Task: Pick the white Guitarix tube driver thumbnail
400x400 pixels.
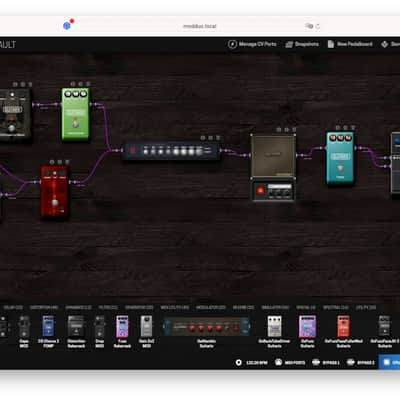Action: pos(274,326)
